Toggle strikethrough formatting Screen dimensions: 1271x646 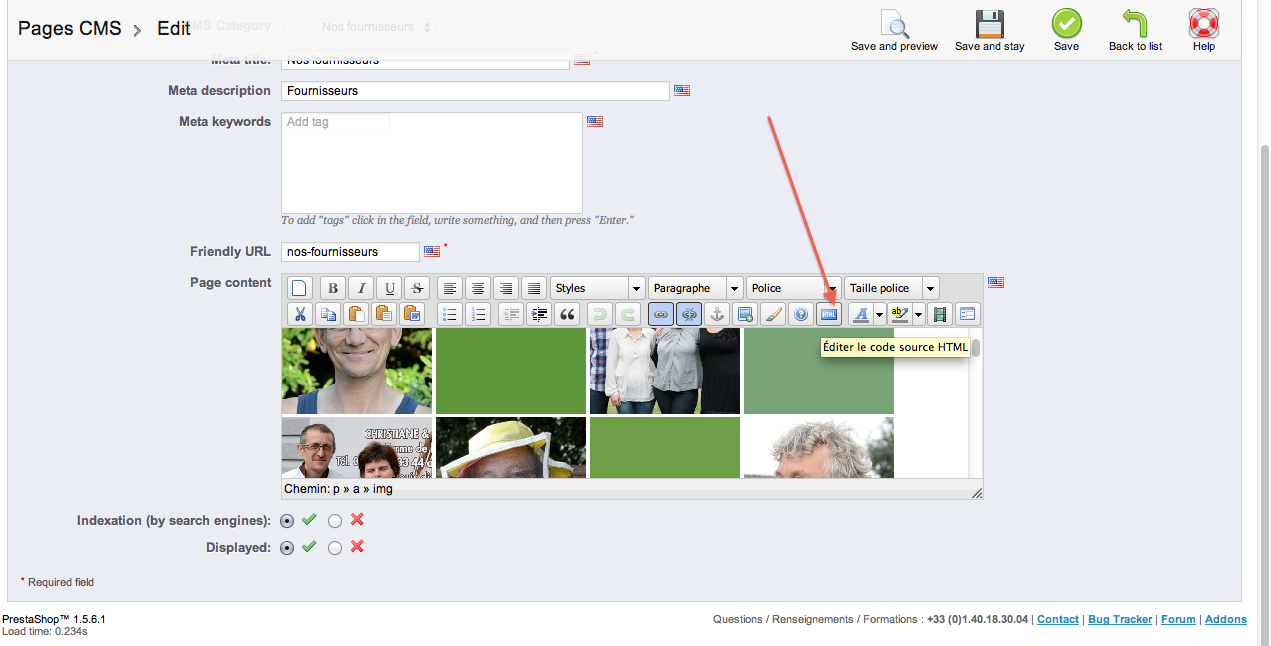click(x=417, y=288)
